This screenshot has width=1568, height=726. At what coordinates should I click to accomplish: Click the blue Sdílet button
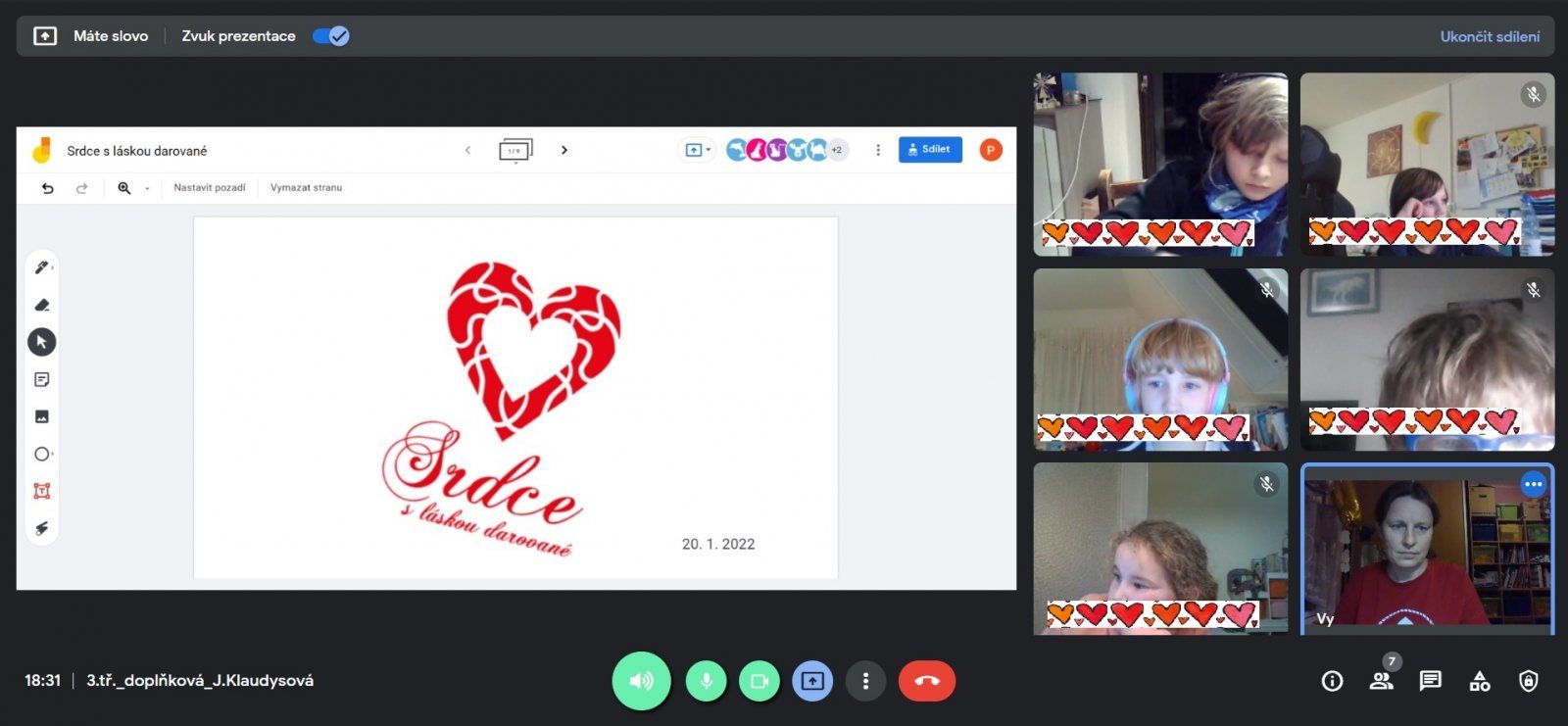[929, 150]
